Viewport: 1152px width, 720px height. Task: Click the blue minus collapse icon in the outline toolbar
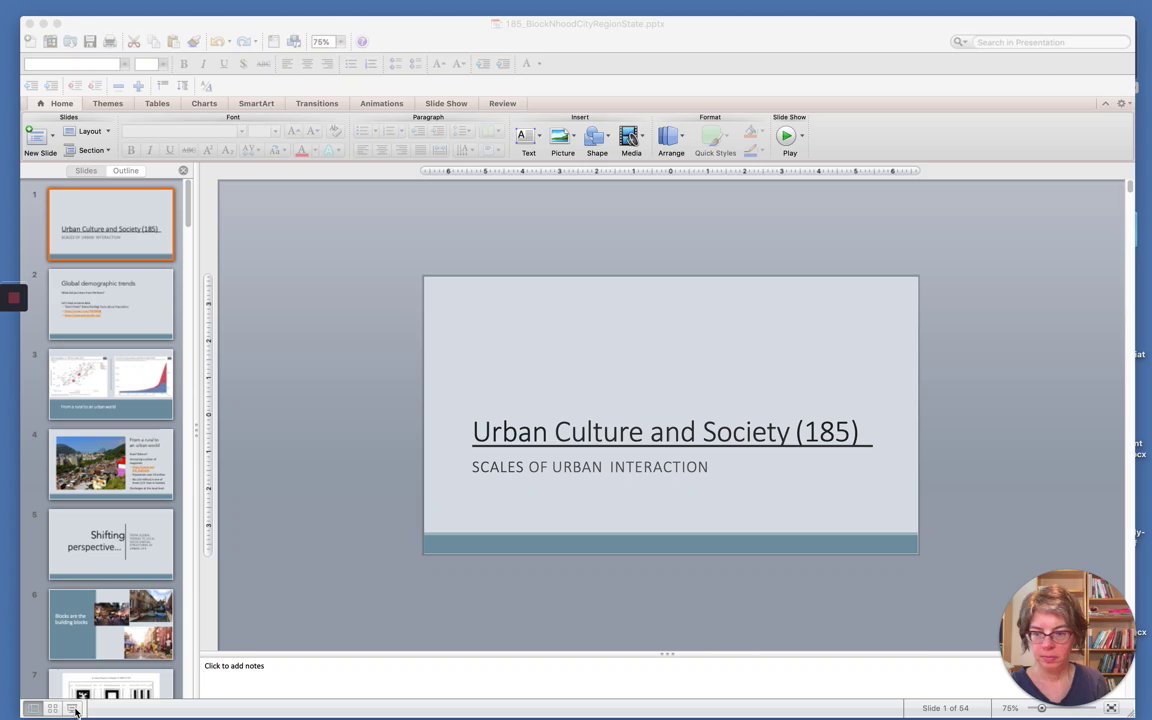pyautogui.click(x=118, y=86)
